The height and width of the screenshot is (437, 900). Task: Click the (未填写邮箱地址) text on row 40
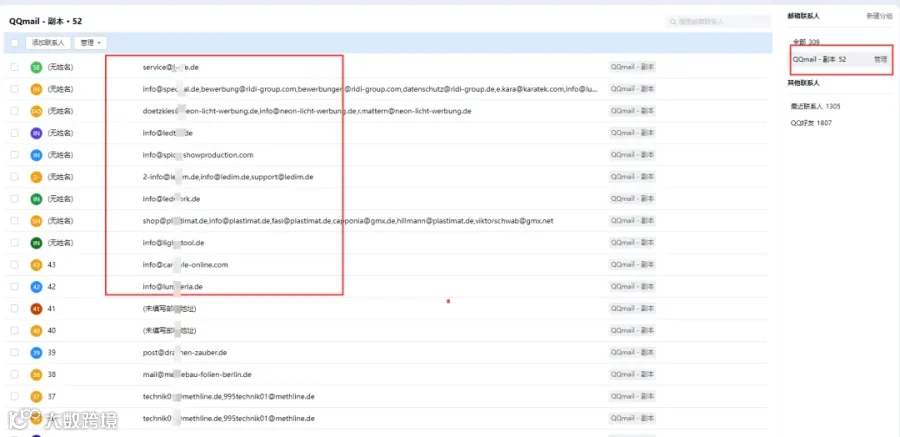(x=169, y=330)
